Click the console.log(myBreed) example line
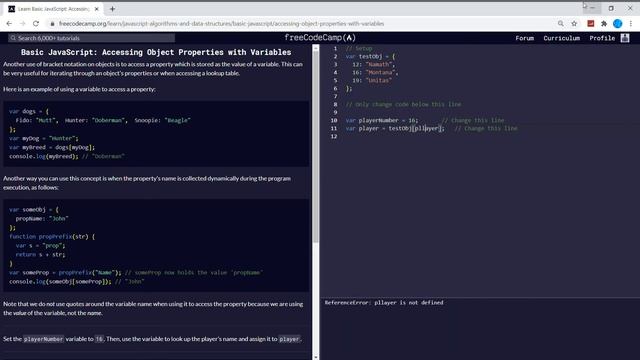The height and width of the screenshot is (360, 640). coord(67,156)
